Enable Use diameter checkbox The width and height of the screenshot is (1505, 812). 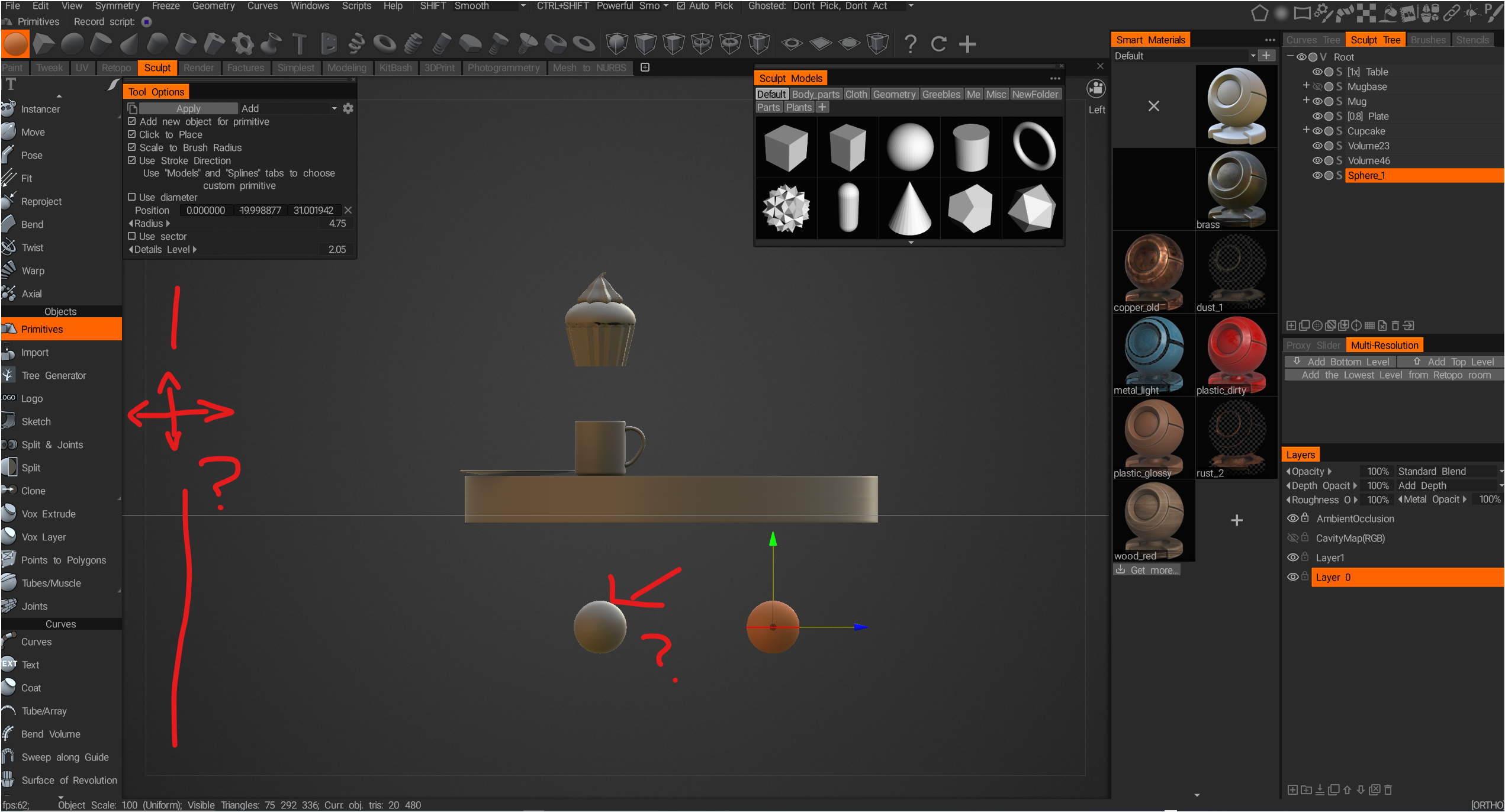point(132,197)
